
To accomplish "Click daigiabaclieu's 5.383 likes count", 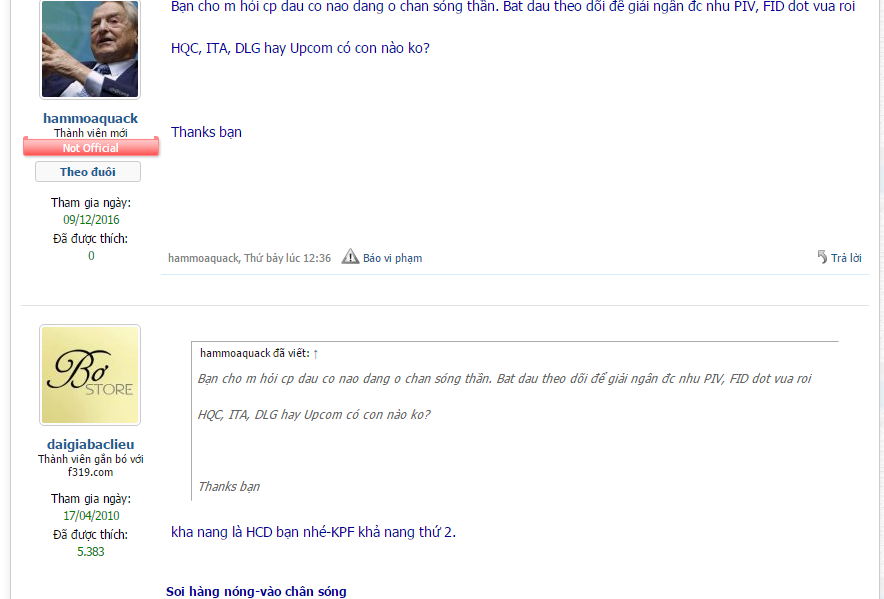I will [91, 552].
